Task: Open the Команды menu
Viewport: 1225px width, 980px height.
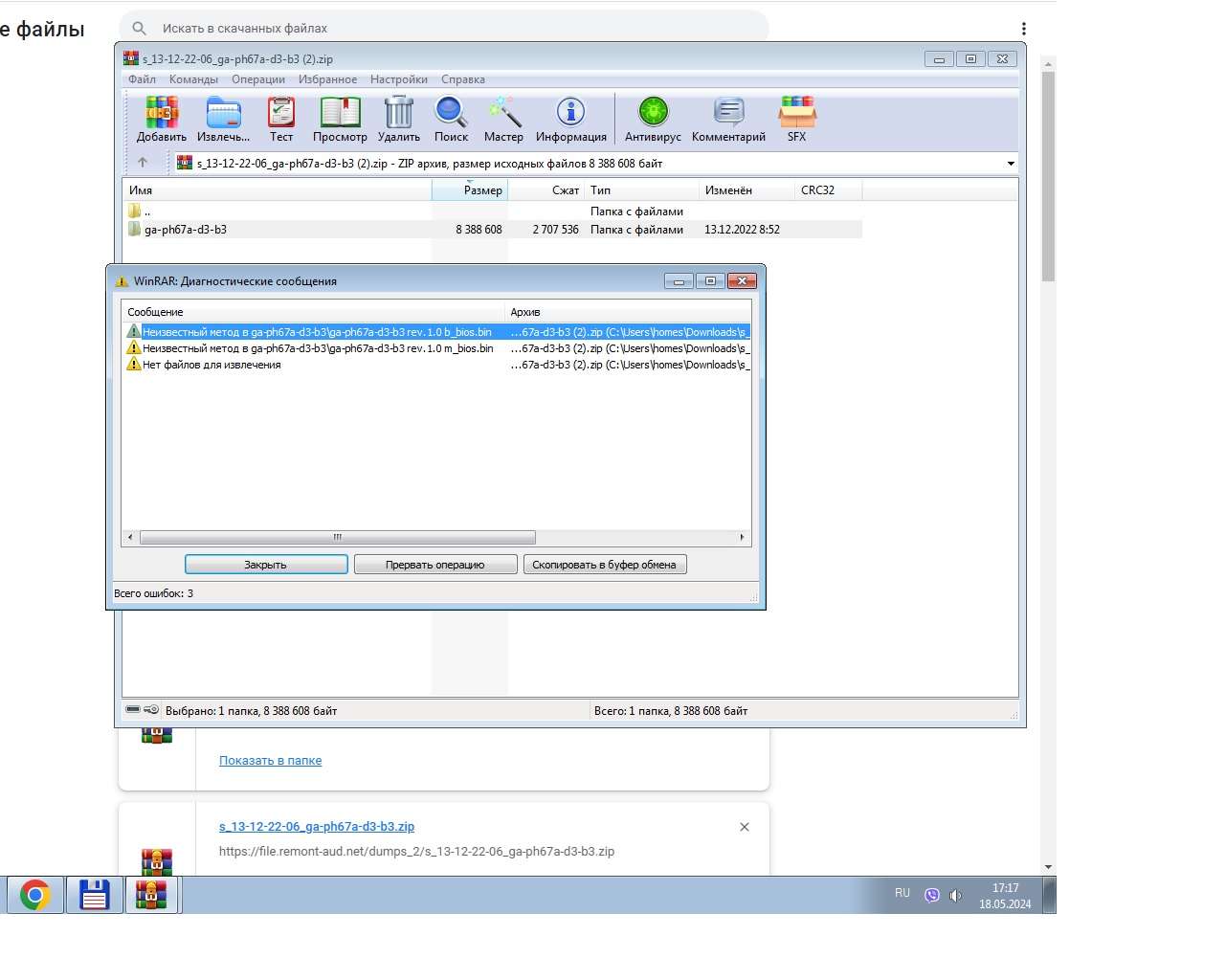Action: [x=193, y=79]
